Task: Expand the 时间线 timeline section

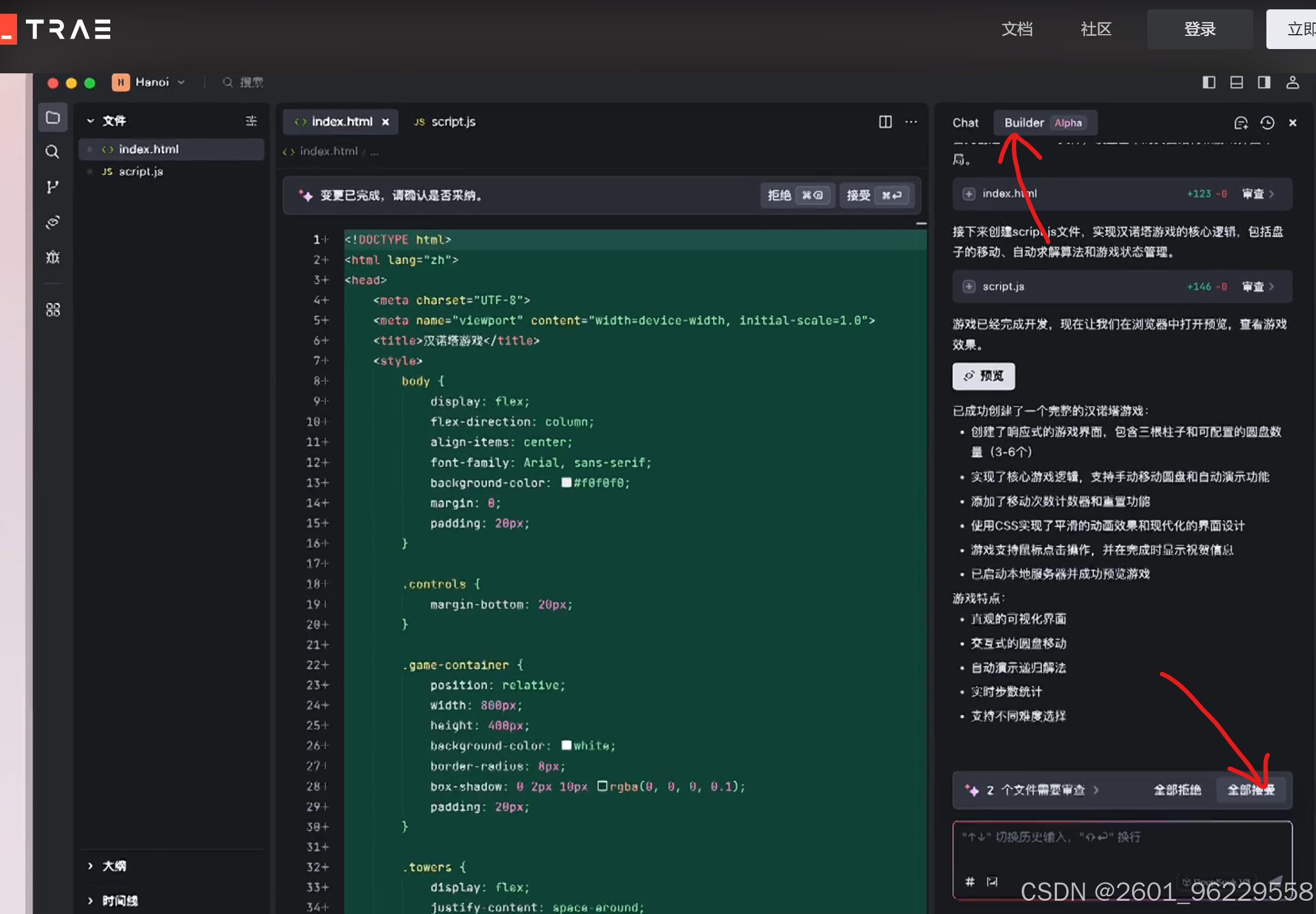Action: 90,900
